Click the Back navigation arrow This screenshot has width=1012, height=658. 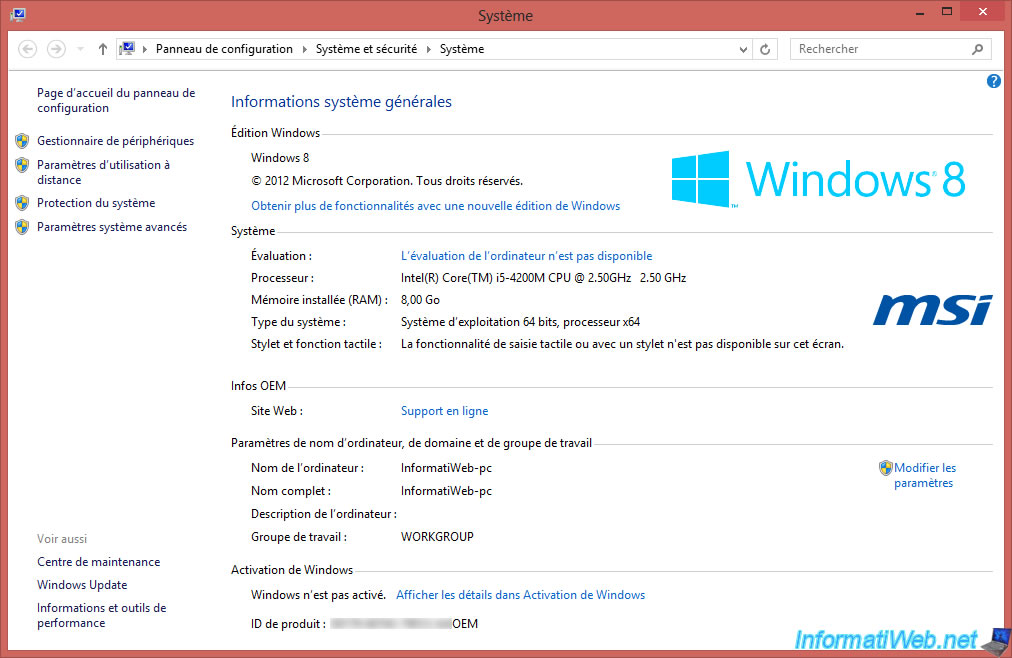[27, 49]
